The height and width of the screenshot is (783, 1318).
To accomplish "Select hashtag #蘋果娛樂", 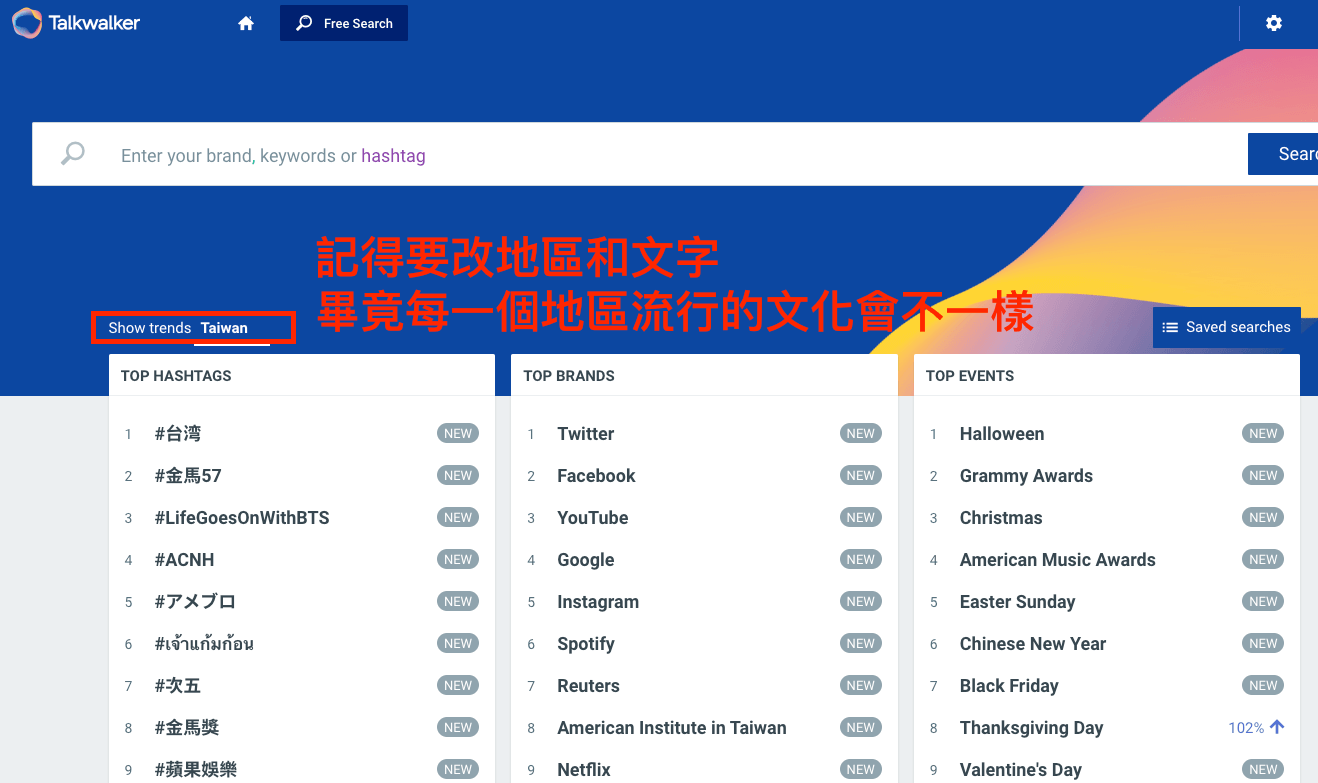I will pyautogui.click(x=196, y=770).
